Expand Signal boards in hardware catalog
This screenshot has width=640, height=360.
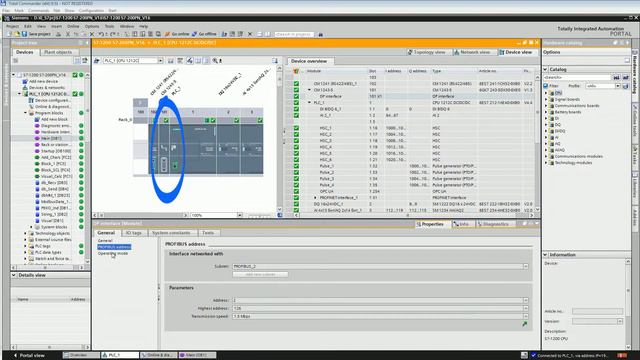546,99
